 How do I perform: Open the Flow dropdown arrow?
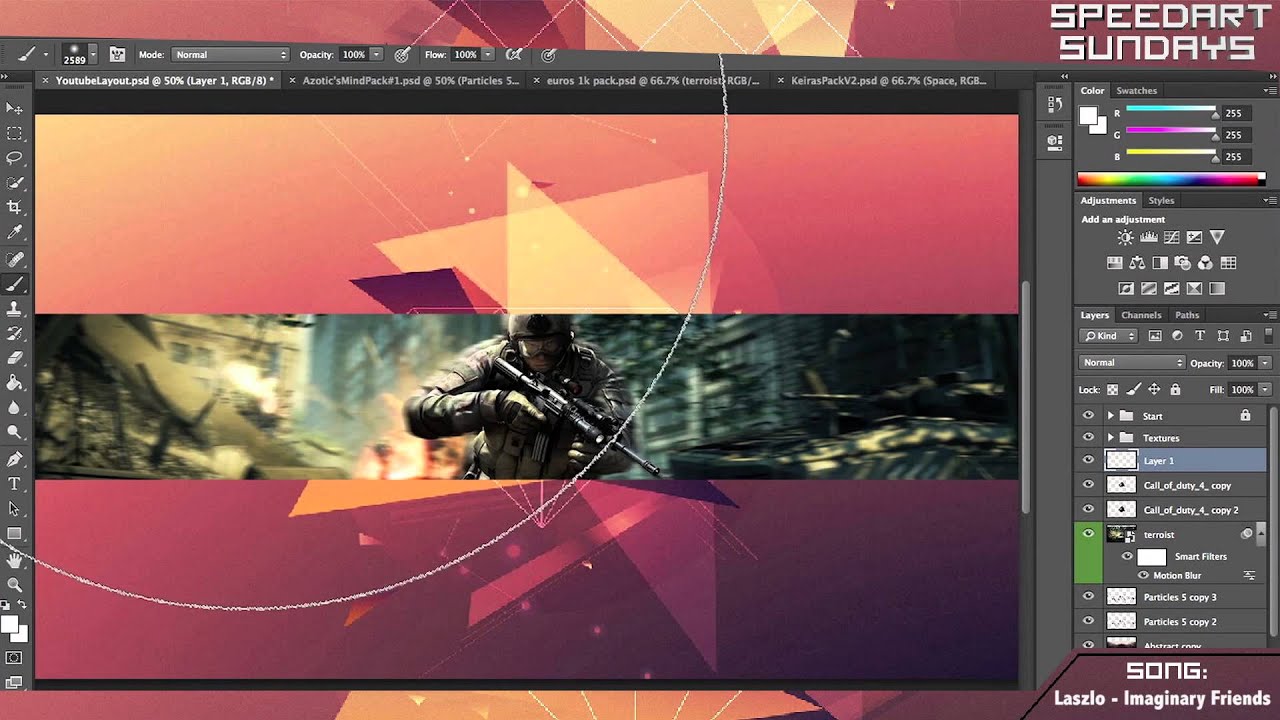(487, 55)
